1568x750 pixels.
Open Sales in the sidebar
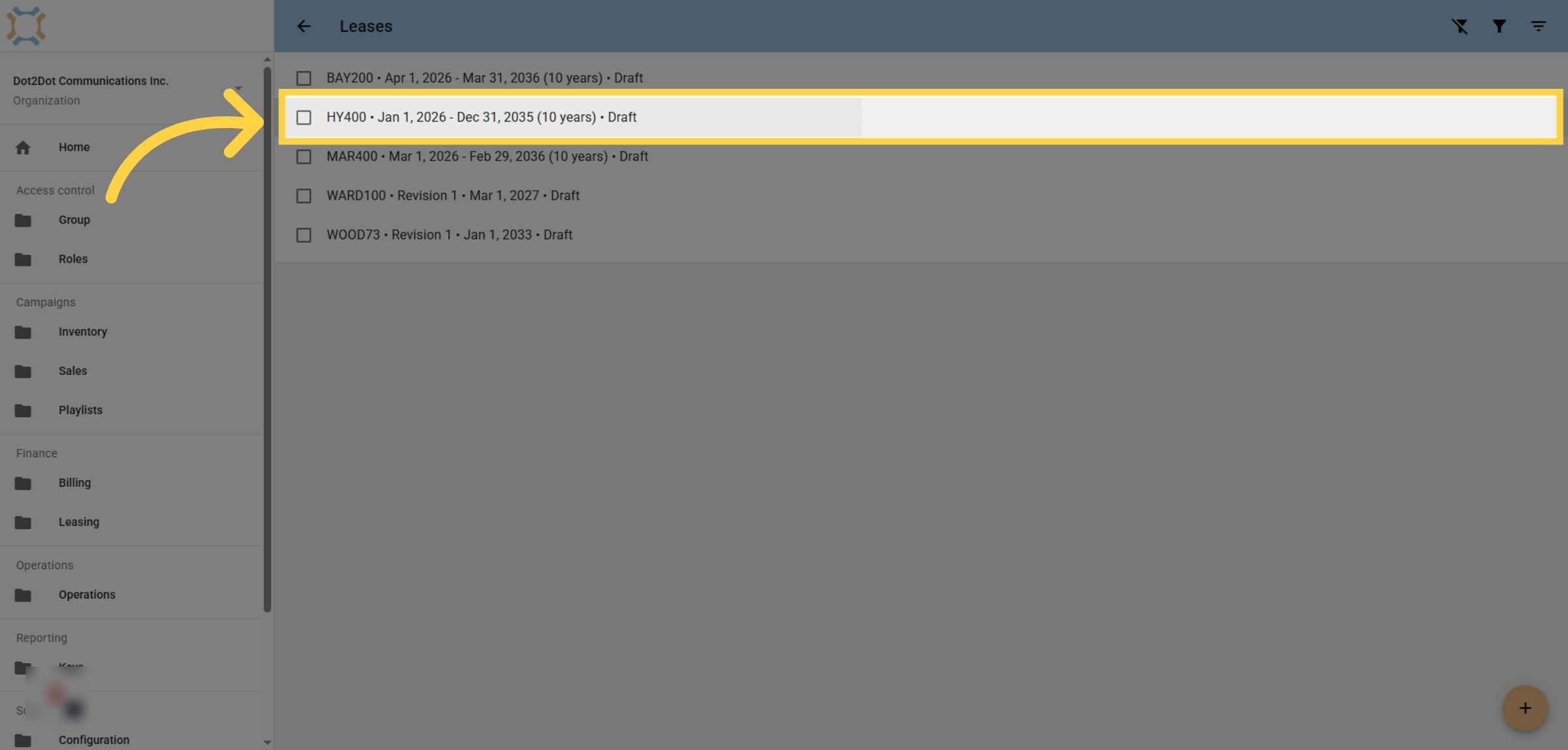point(131,371)
